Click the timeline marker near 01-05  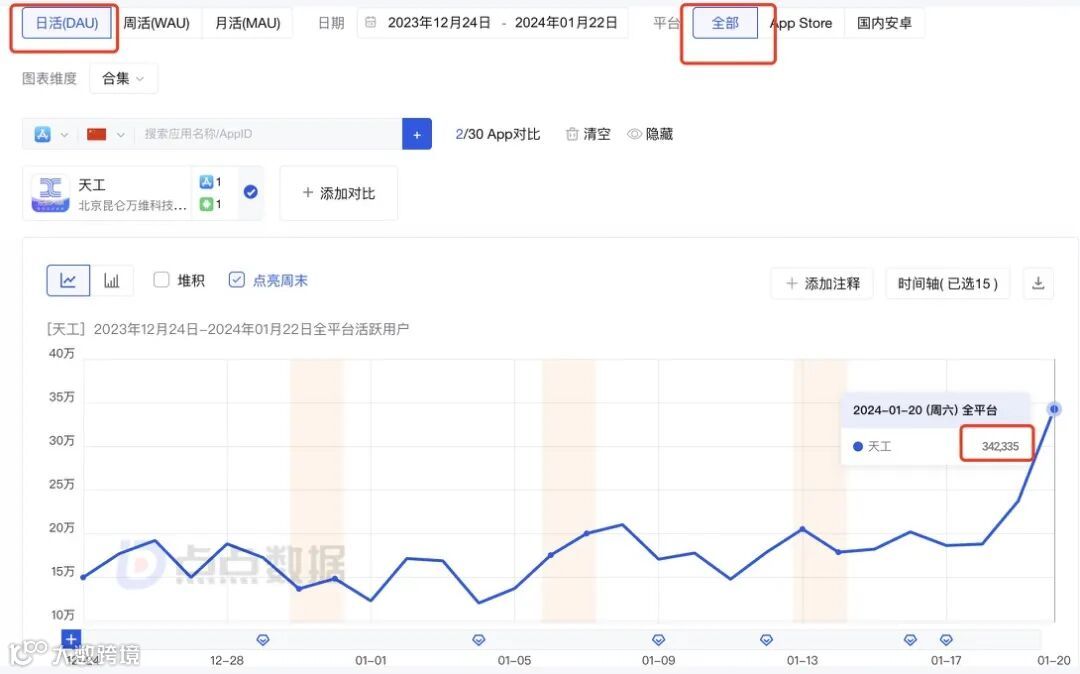[x=479, y=640]
